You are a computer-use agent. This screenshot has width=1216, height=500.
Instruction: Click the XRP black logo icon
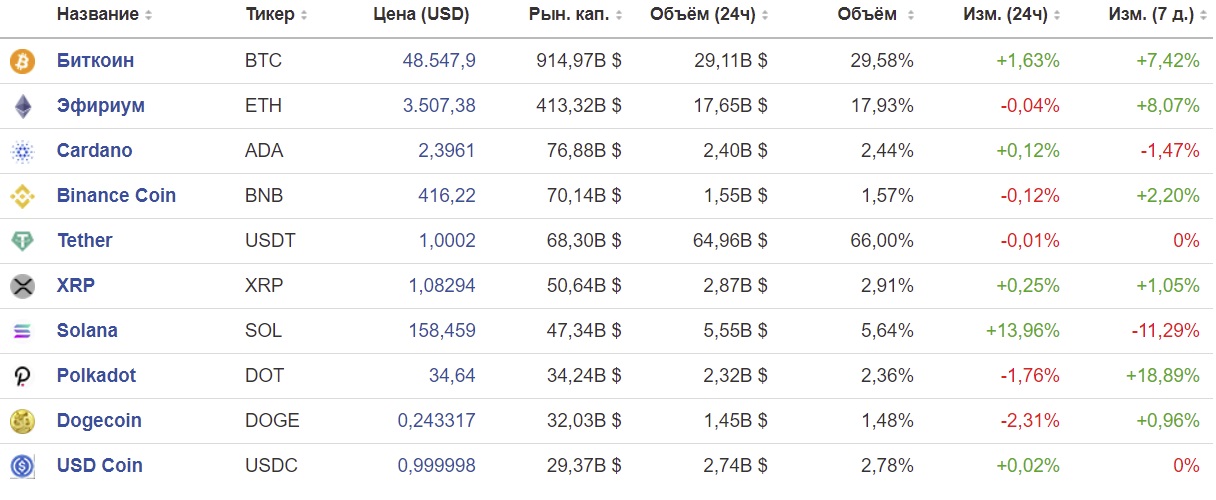(x=22, y=287)
